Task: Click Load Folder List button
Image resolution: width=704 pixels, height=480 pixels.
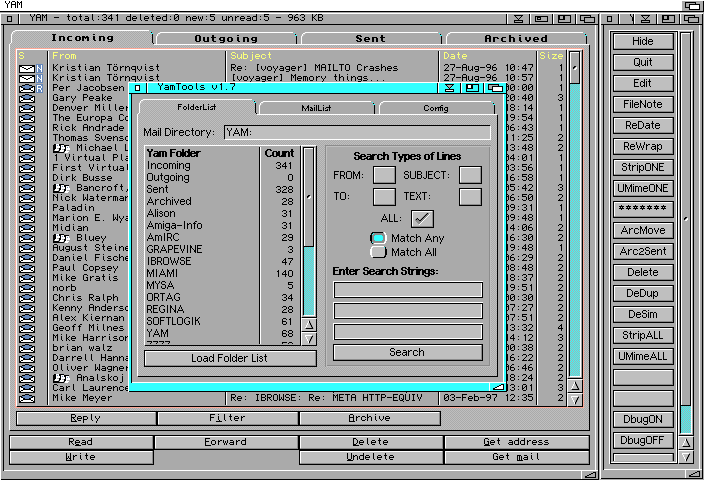Action: (x=230, y=358)
